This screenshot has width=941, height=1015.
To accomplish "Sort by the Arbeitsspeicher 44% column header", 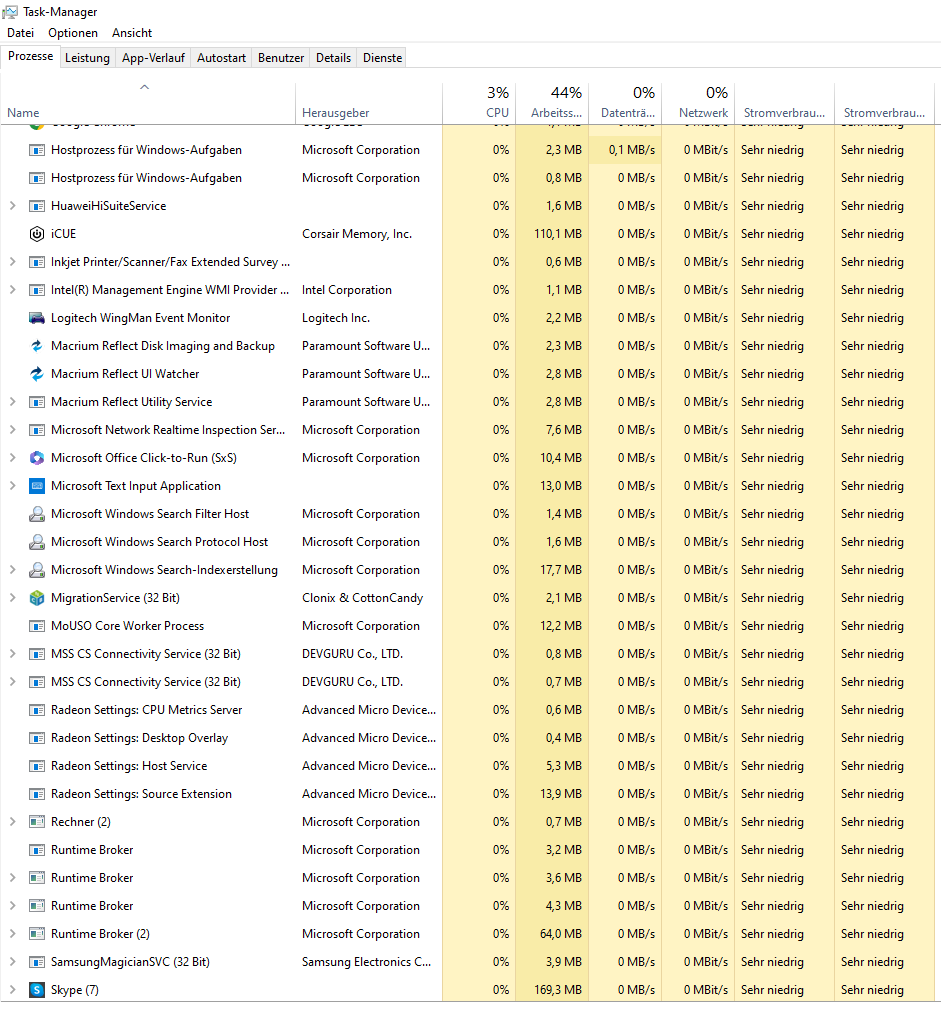I will 552,104.
